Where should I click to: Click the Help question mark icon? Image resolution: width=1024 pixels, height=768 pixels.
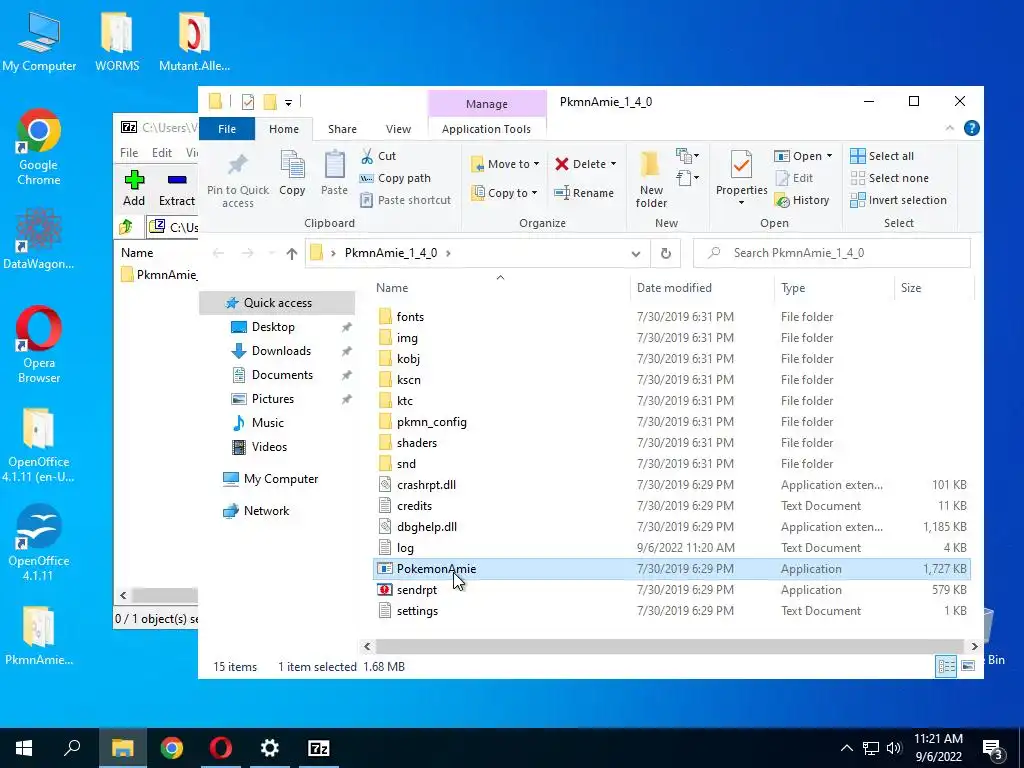pos(971,129)
